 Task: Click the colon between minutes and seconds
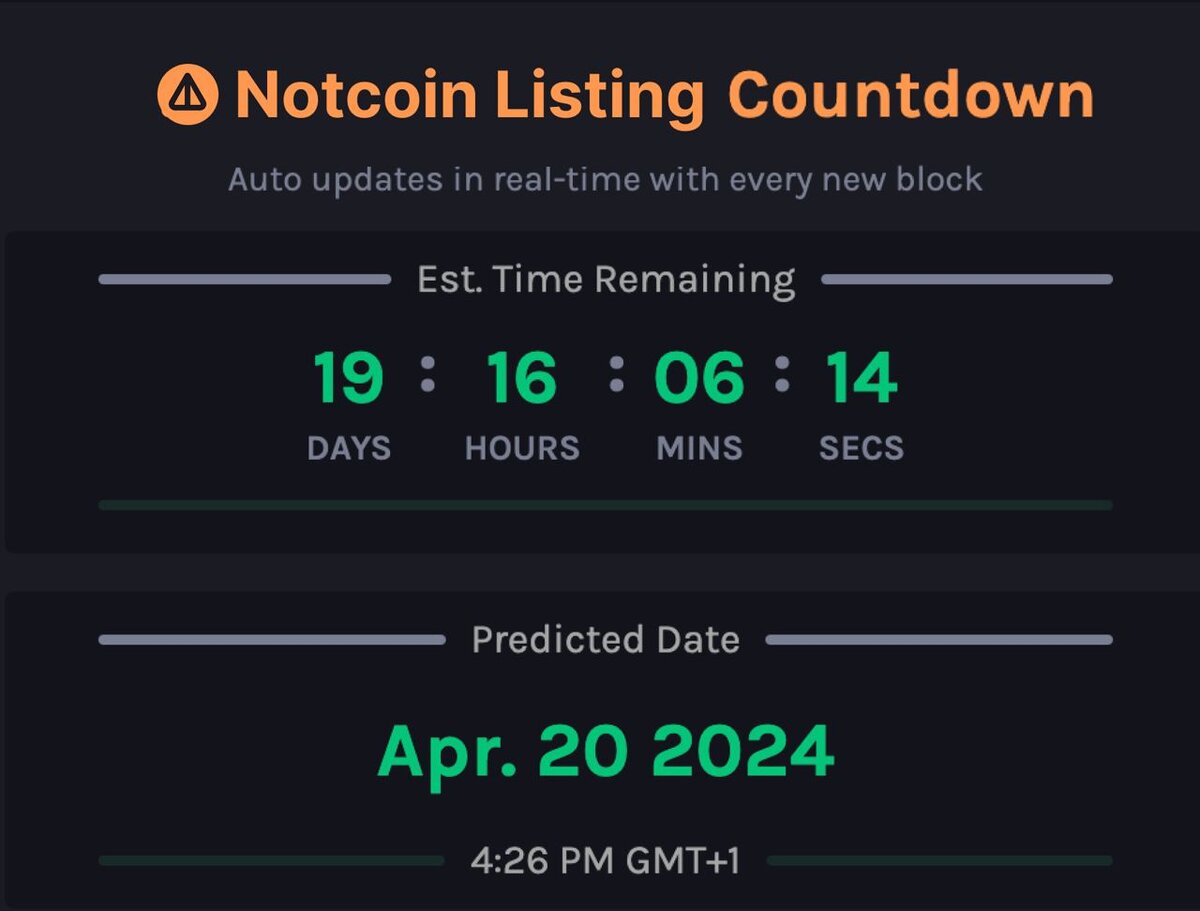[782, 374]
